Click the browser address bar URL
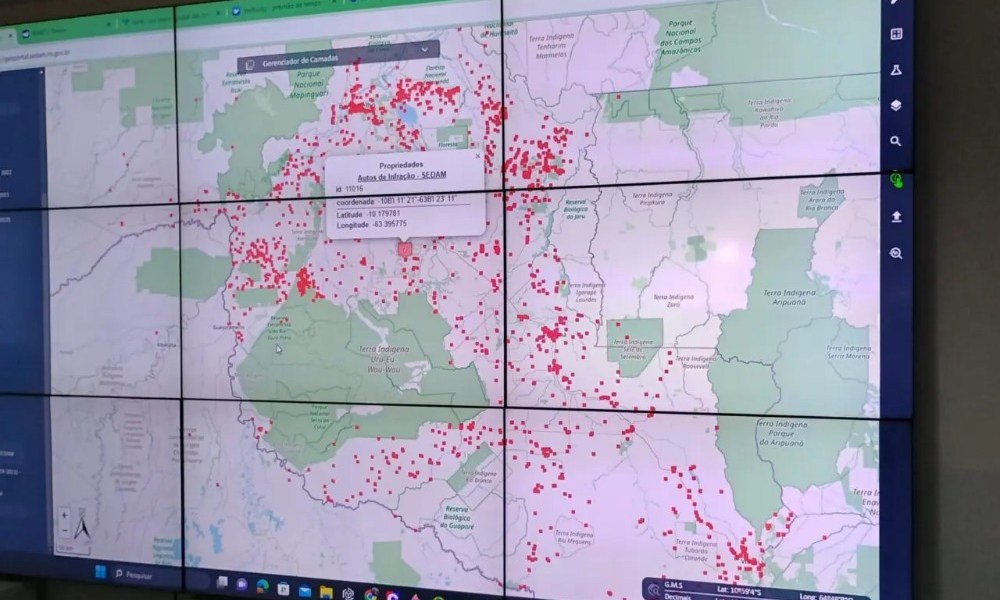 pos(38,55)
